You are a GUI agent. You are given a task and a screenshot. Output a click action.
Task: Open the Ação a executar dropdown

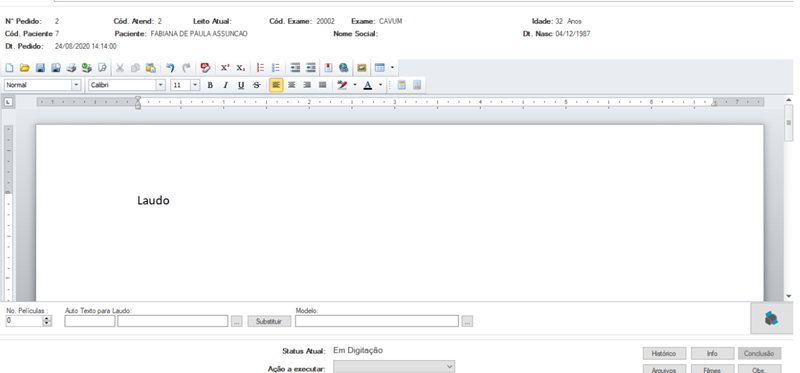394,366
